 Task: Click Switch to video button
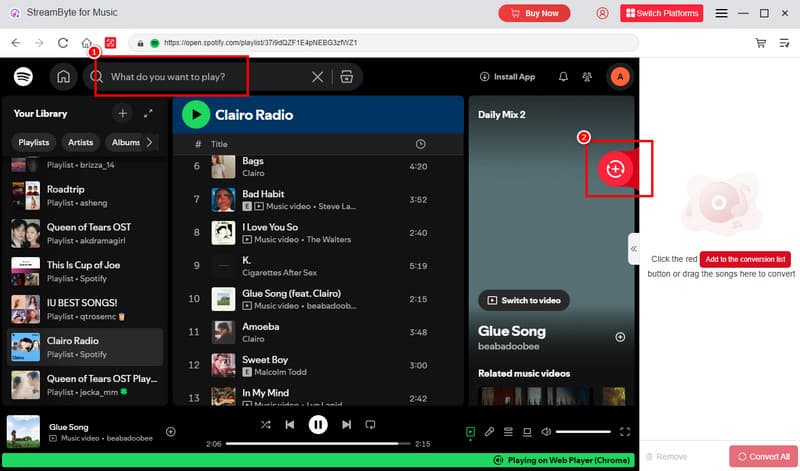click(x=524, y=301)
